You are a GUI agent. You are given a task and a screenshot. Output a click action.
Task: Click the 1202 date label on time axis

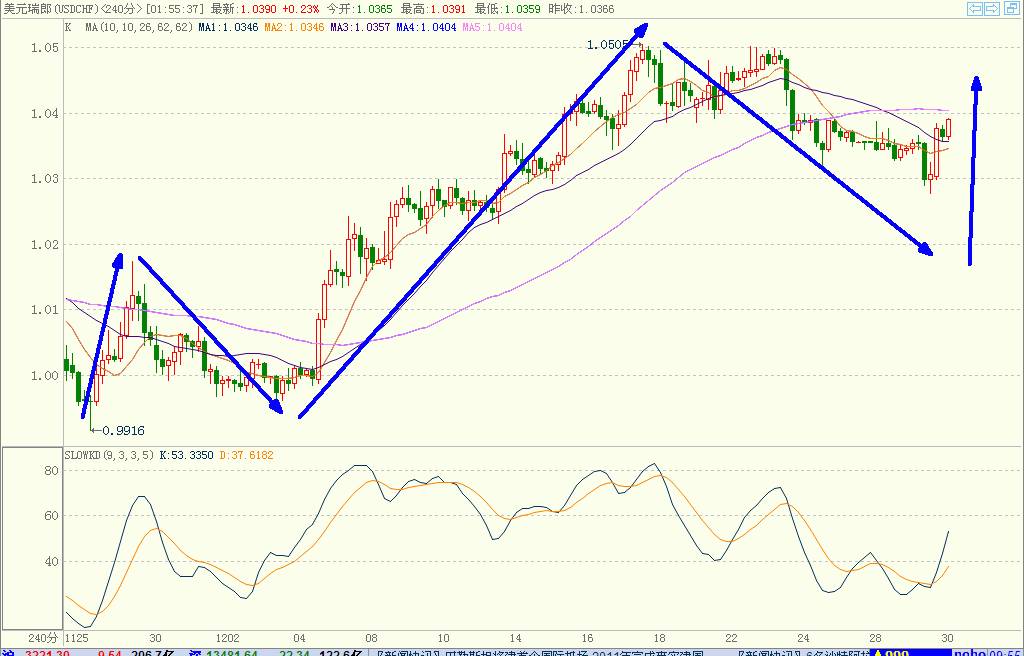pyautogui.click(x=227, y=638)
